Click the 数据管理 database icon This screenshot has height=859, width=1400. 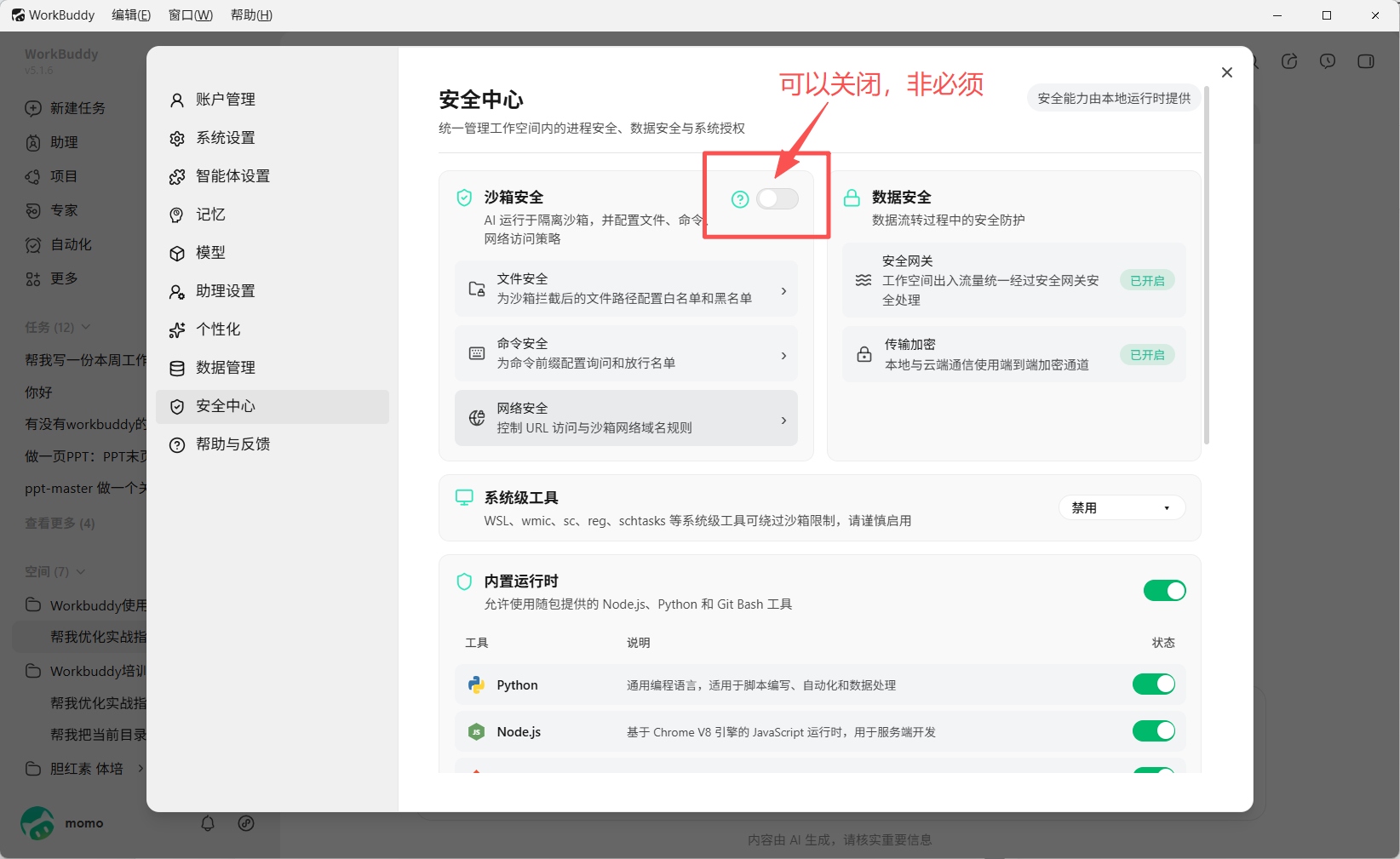pyautogui.click(x=177, y=369)
